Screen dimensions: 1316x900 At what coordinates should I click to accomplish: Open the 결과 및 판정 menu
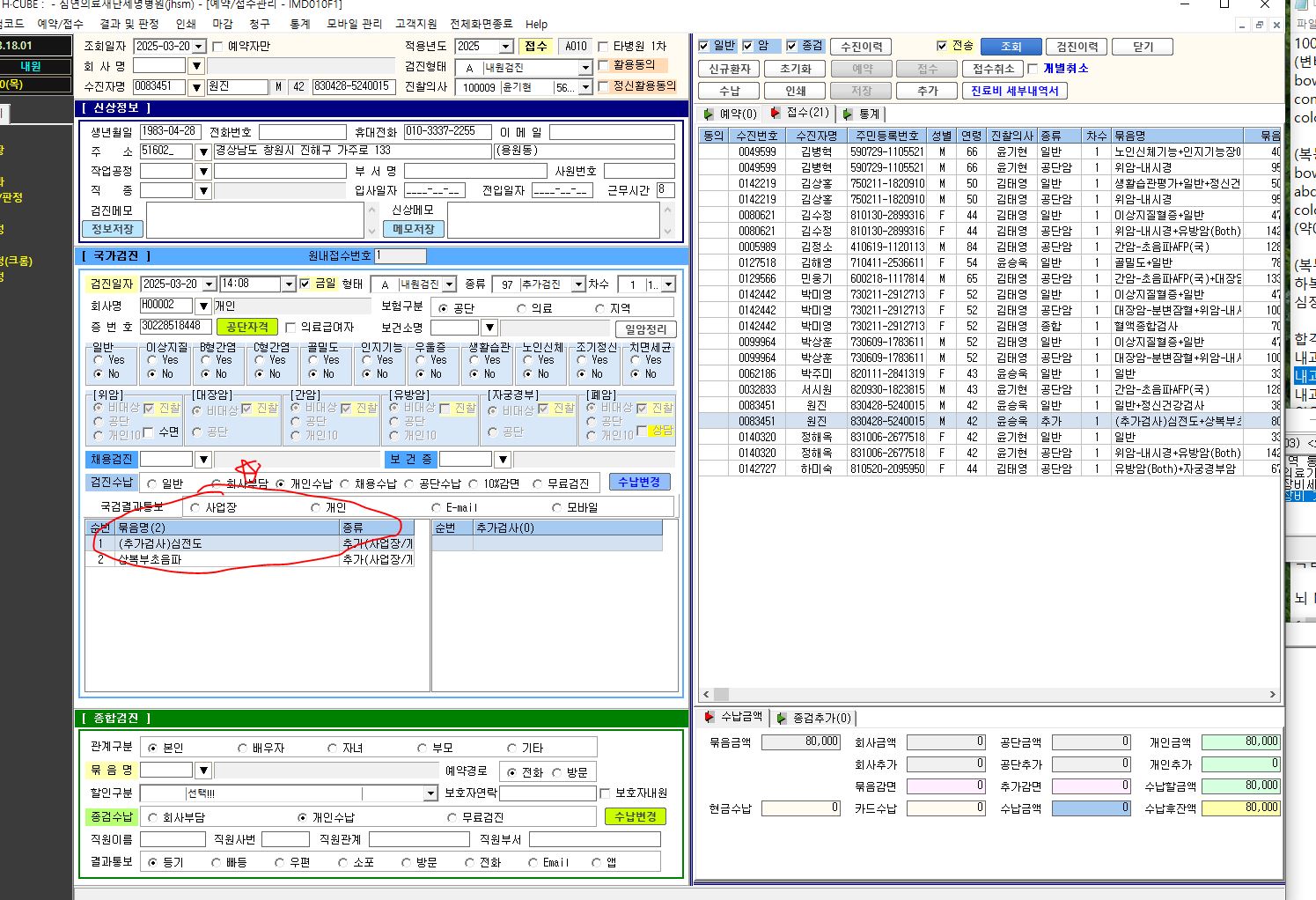point(129,24)
